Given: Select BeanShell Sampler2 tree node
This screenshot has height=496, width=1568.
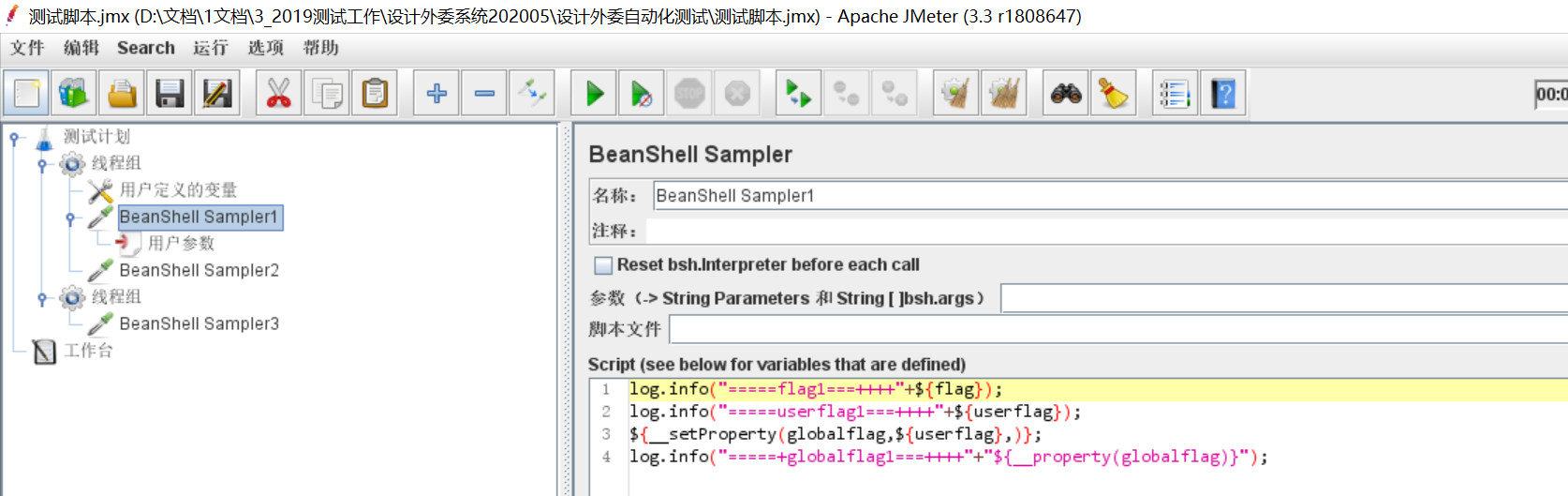Looking at the screenshot, I should [x=200, y=271].
